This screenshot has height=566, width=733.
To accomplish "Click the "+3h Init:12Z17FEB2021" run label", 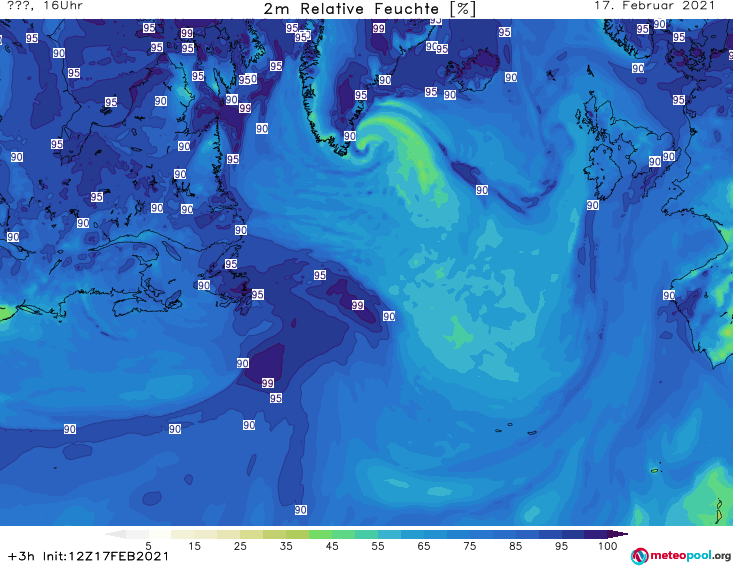I will pos(88,556).
